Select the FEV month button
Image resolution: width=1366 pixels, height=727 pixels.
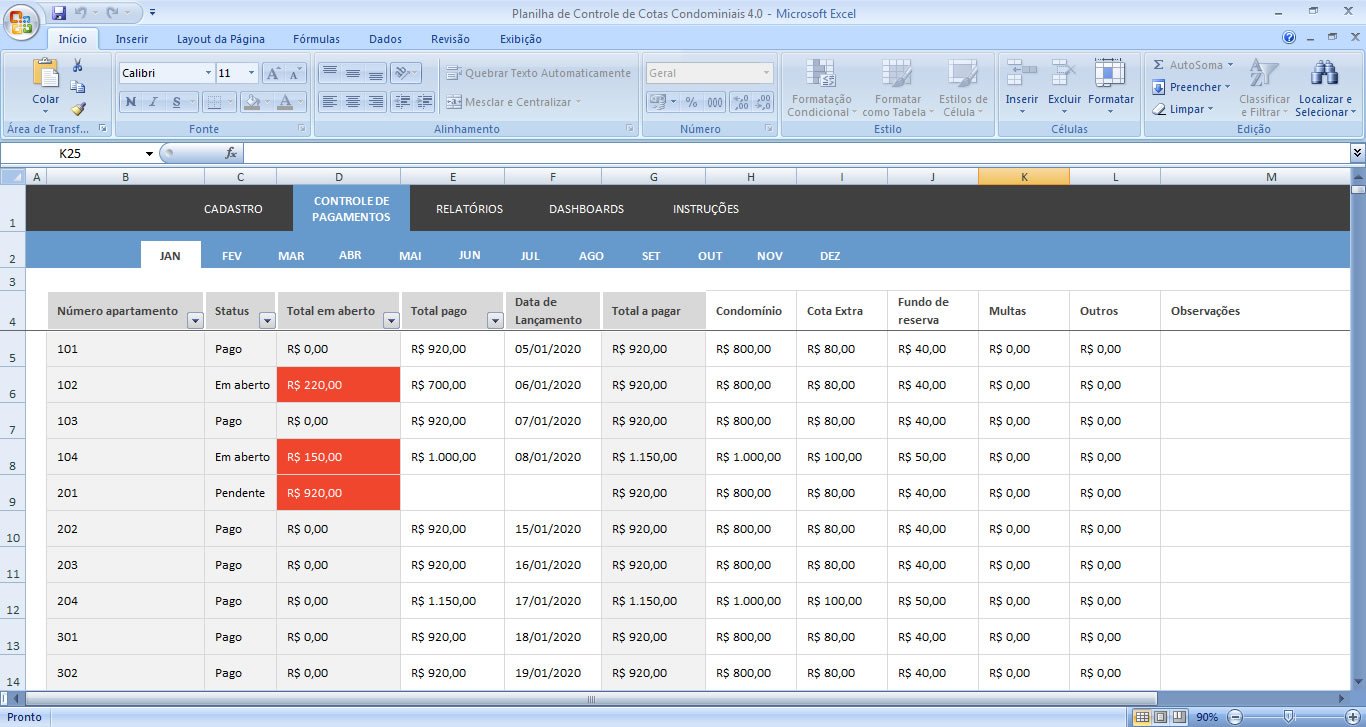(x=231, y=256)
